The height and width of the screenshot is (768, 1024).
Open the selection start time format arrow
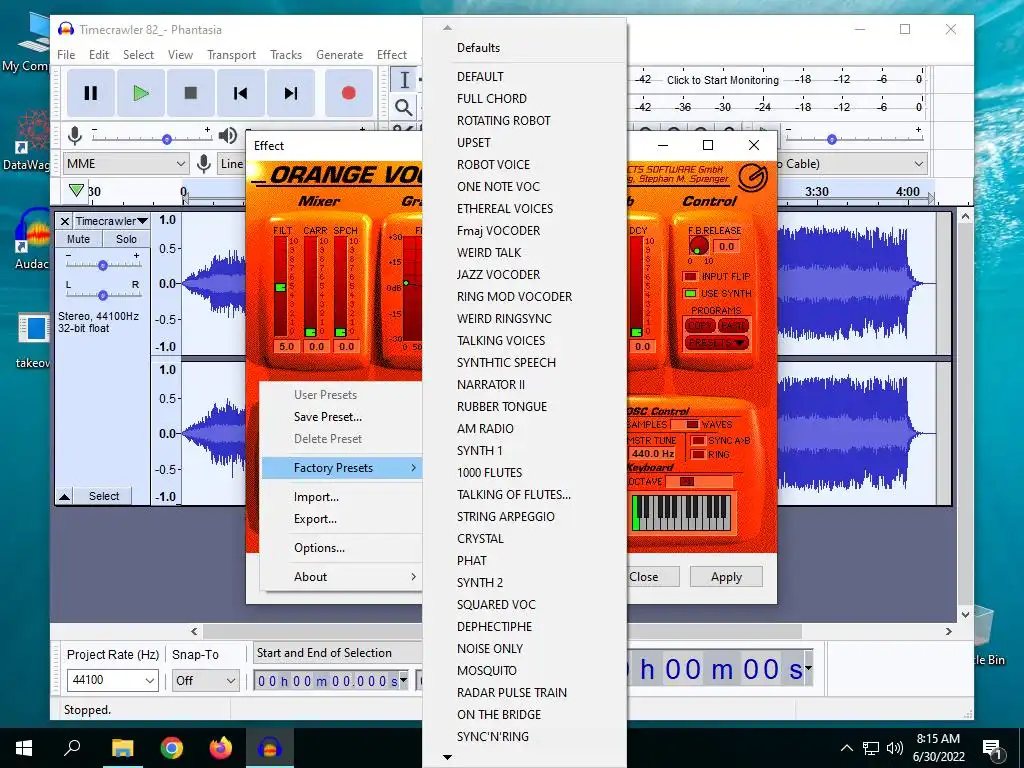pos(404,680)
